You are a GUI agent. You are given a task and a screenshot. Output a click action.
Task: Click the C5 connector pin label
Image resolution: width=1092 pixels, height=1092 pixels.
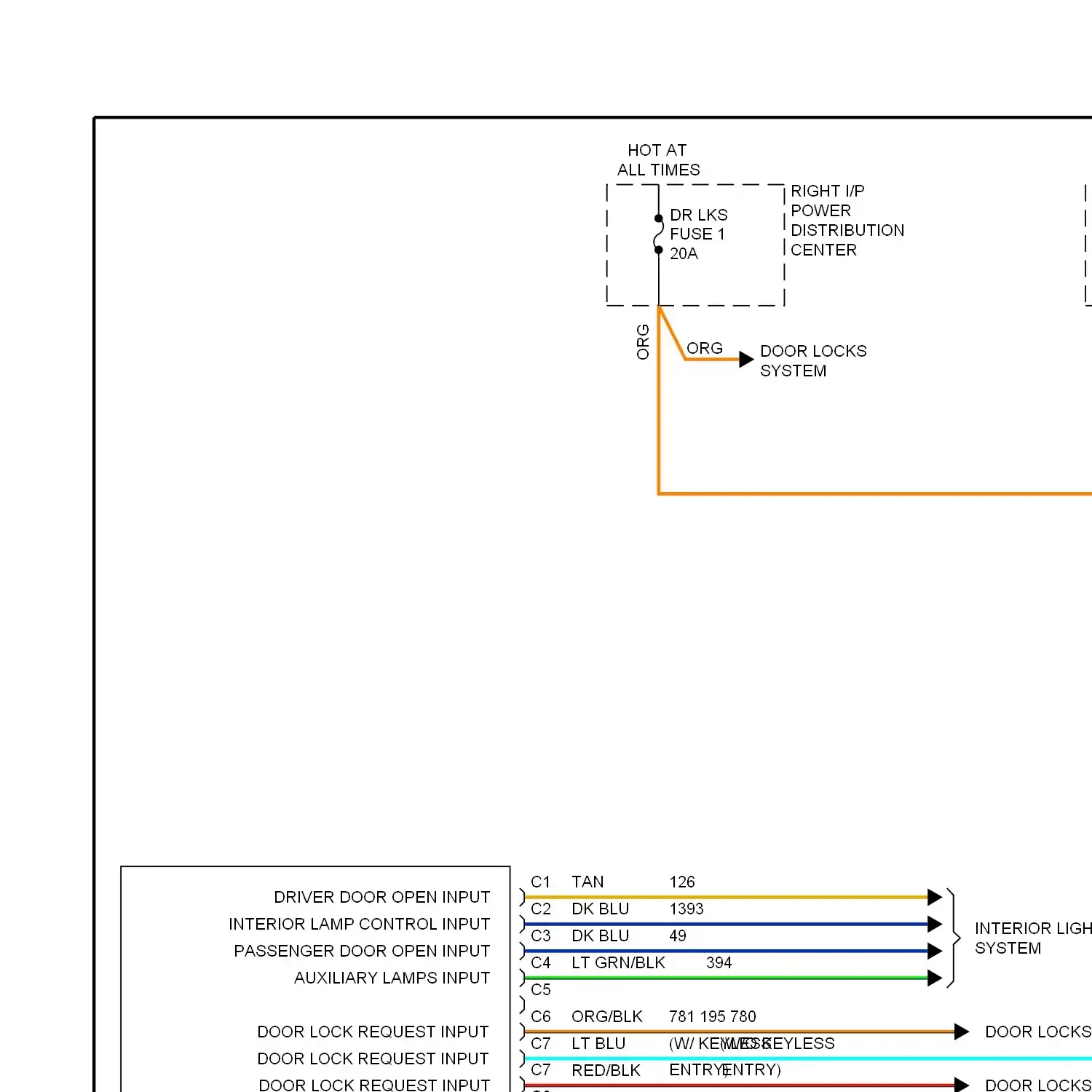[x=541, y=990]
